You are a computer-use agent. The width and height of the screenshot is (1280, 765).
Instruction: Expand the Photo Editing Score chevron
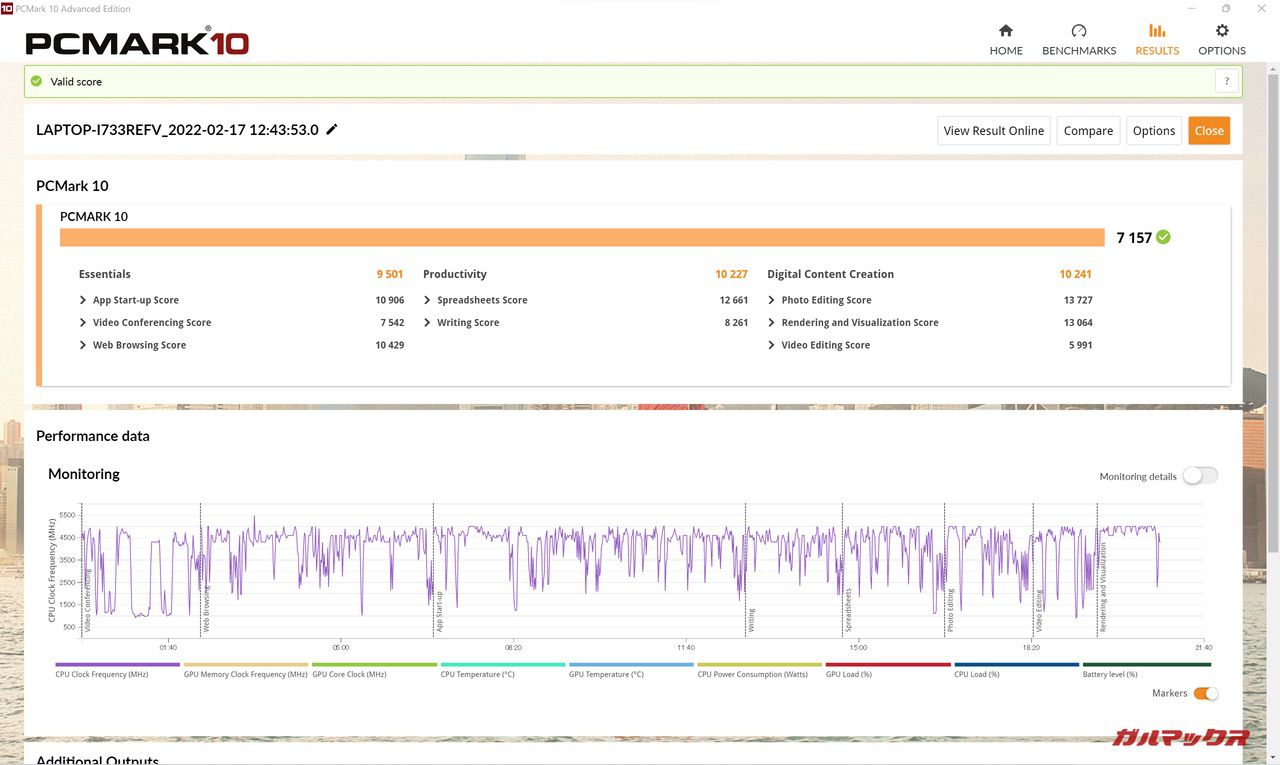[x=771, y=300]
